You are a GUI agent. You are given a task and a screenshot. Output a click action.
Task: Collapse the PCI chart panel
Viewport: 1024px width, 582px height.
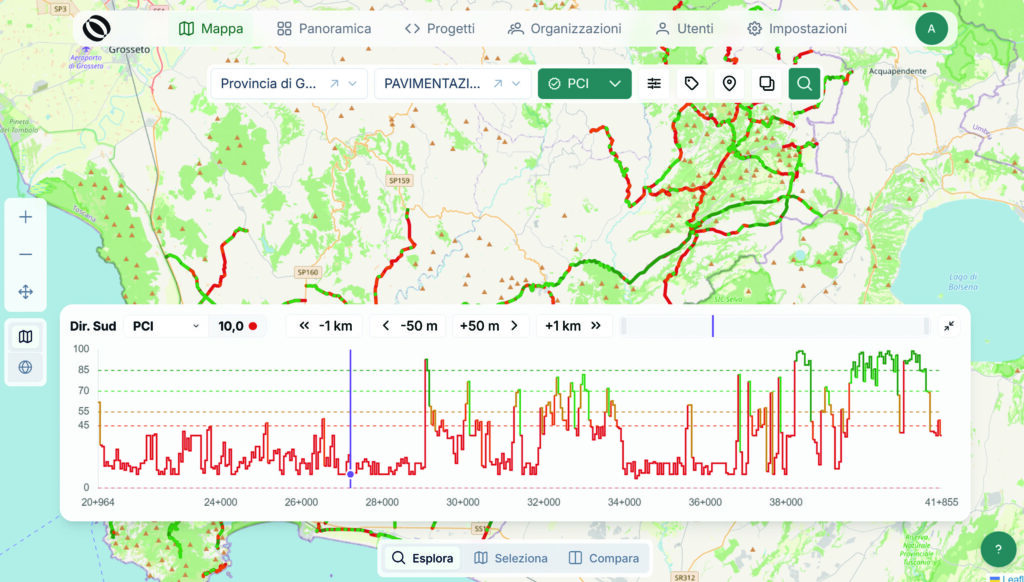pos(949,326)
